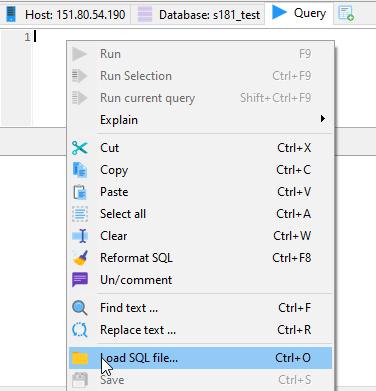Open a new query tab via plus icon
376x391 pixels.
[x=346, y=14]
